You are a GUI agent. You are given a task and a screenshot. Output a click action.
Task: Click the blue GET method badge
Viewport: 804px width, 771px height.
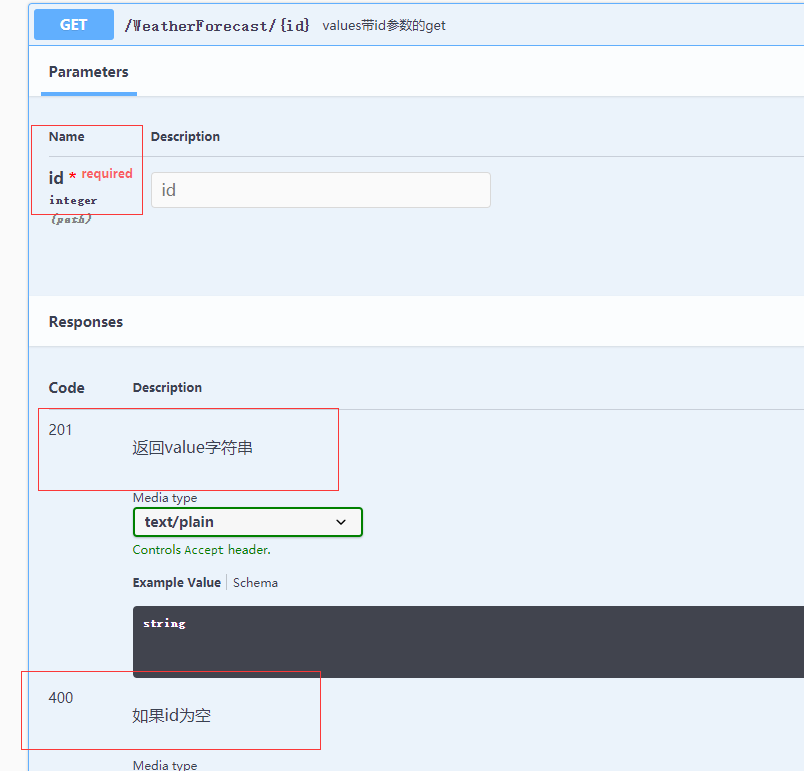click(73, 25)
